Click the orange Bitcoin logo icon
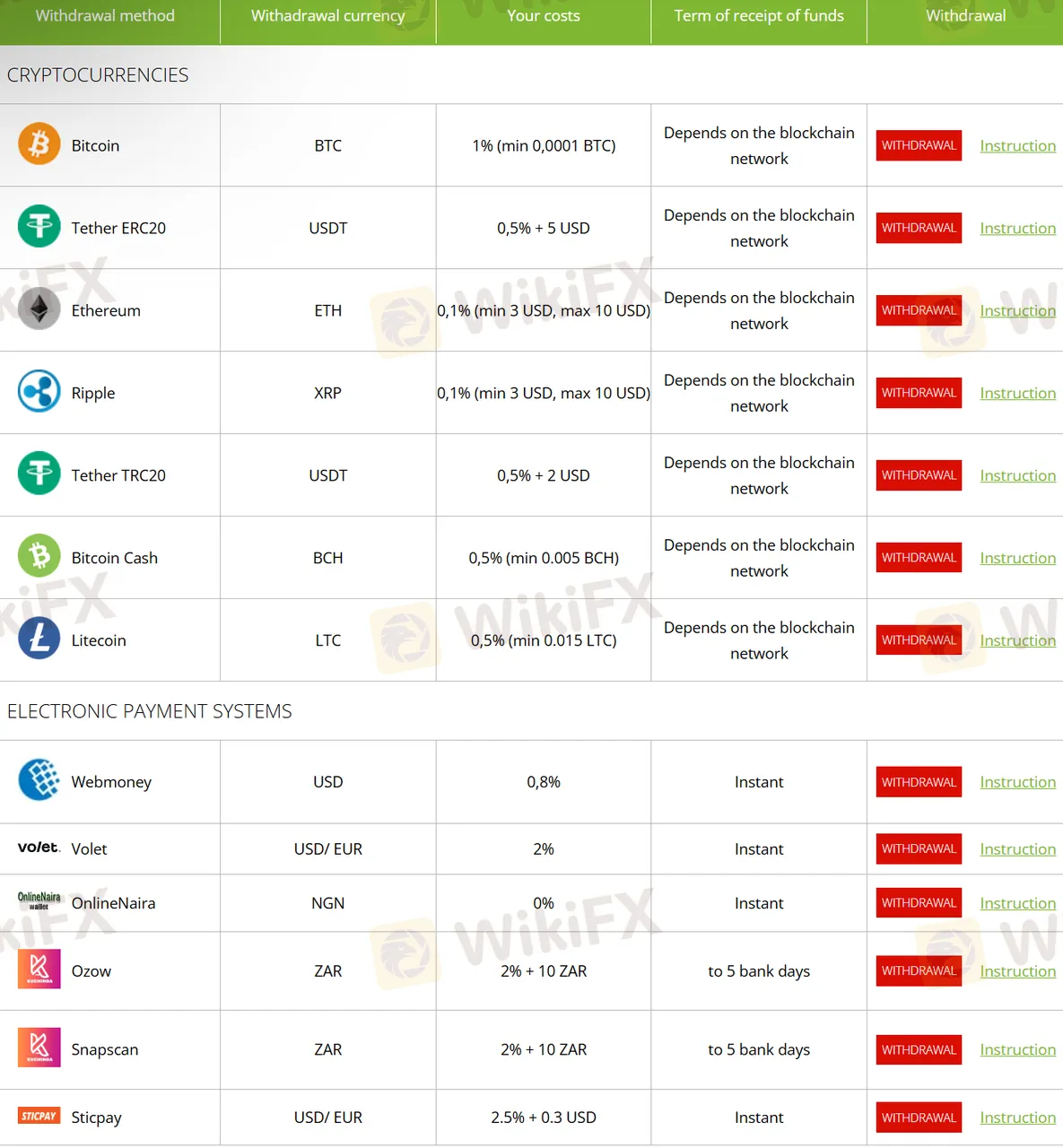This screenshot has width=1063, height=1148. (x=39, y=144)
